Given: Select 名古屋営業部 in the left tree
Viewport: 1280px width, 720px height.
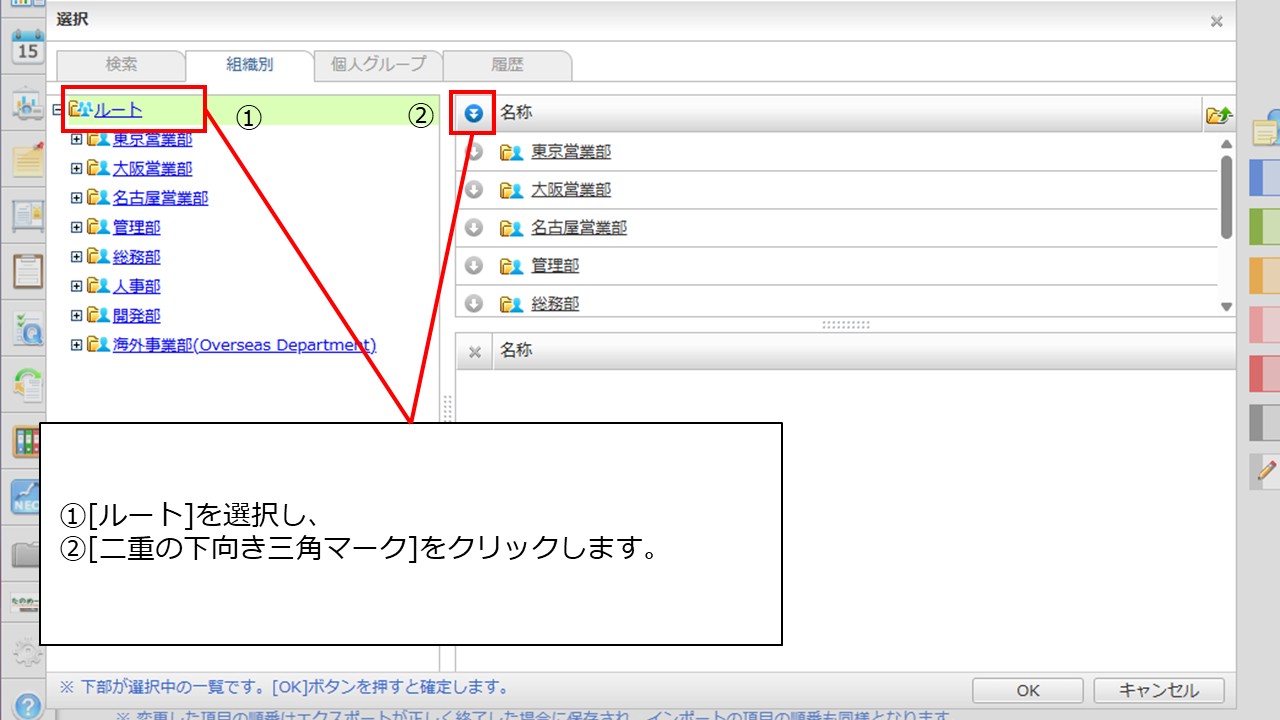Looking at the screenshot, I should point(160,198).
